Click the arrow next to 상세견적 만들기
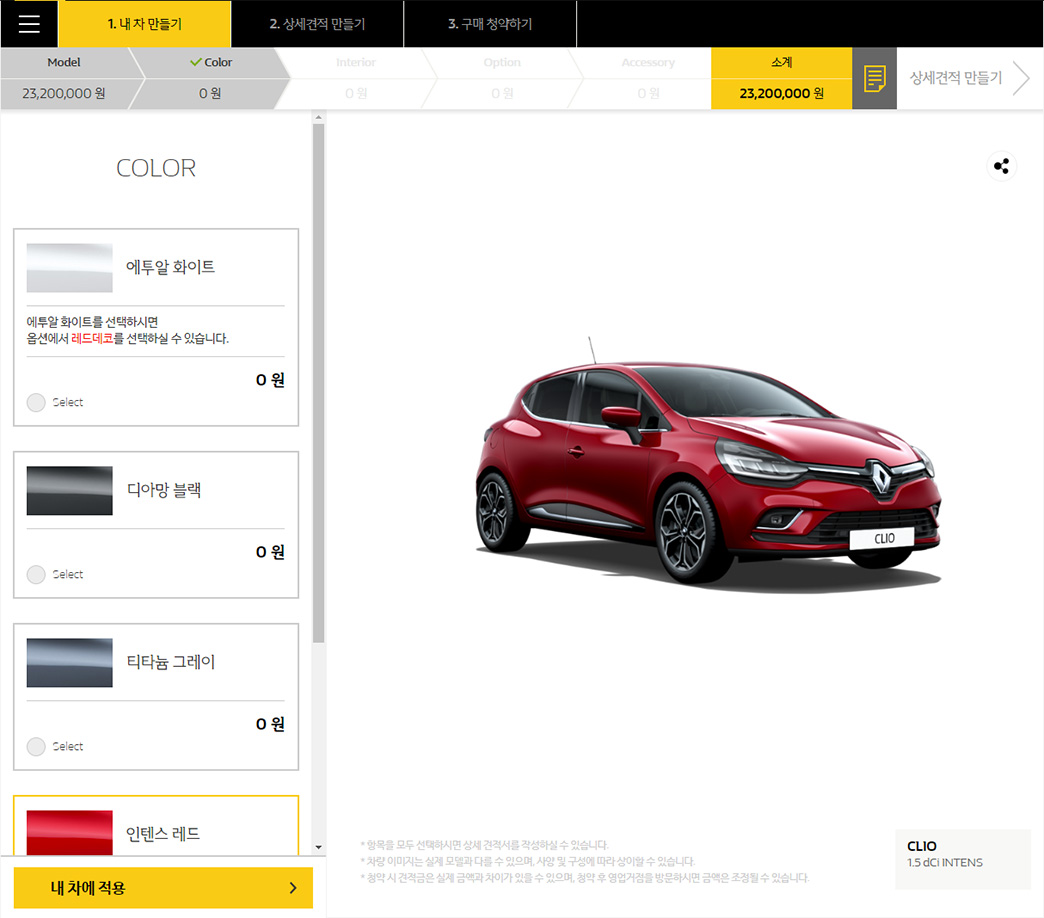1044x918 pixels. pyautogui.click(x=1021, y=78)
